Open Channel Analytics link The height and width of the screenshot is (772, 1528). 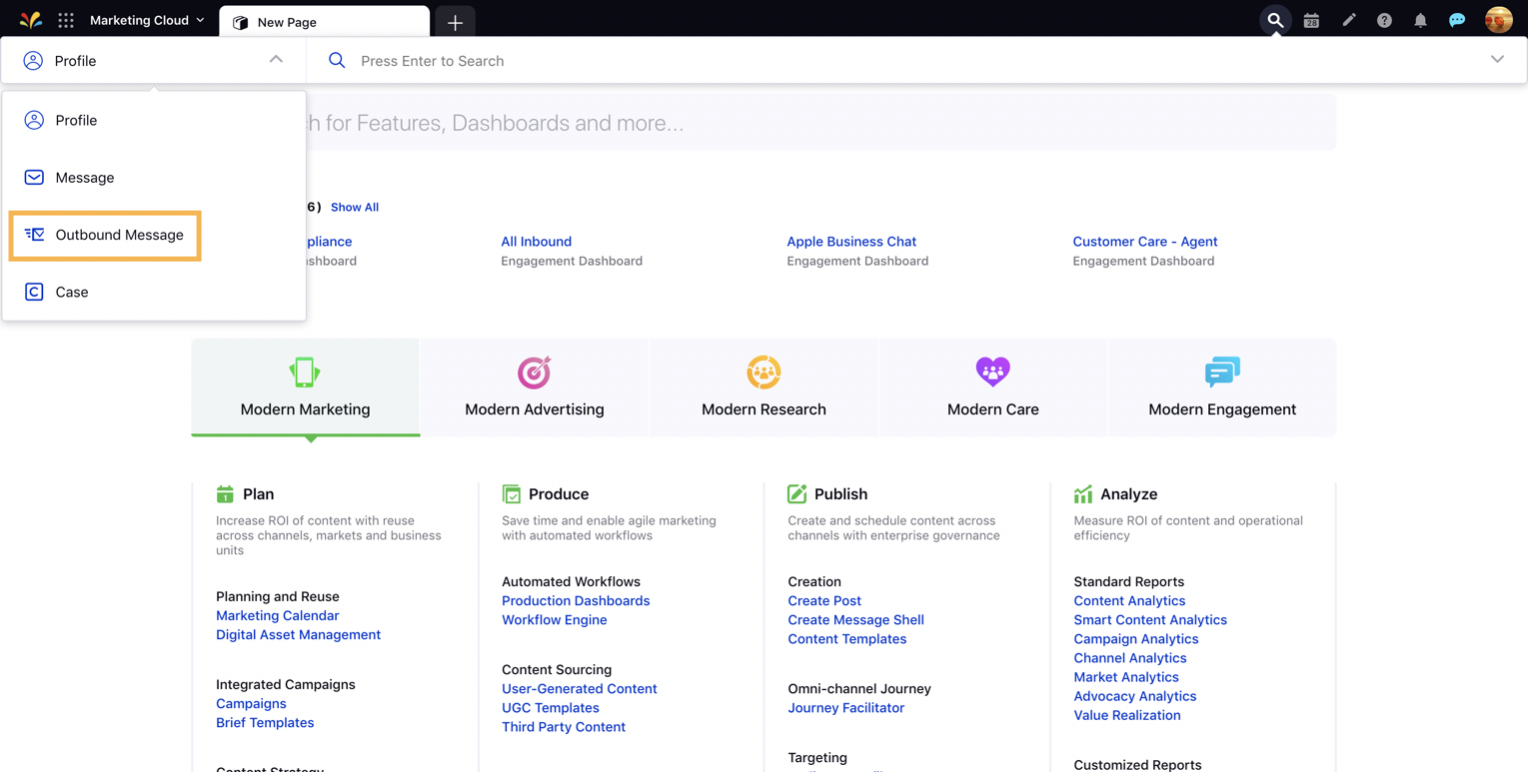(x=1130, y=658)
